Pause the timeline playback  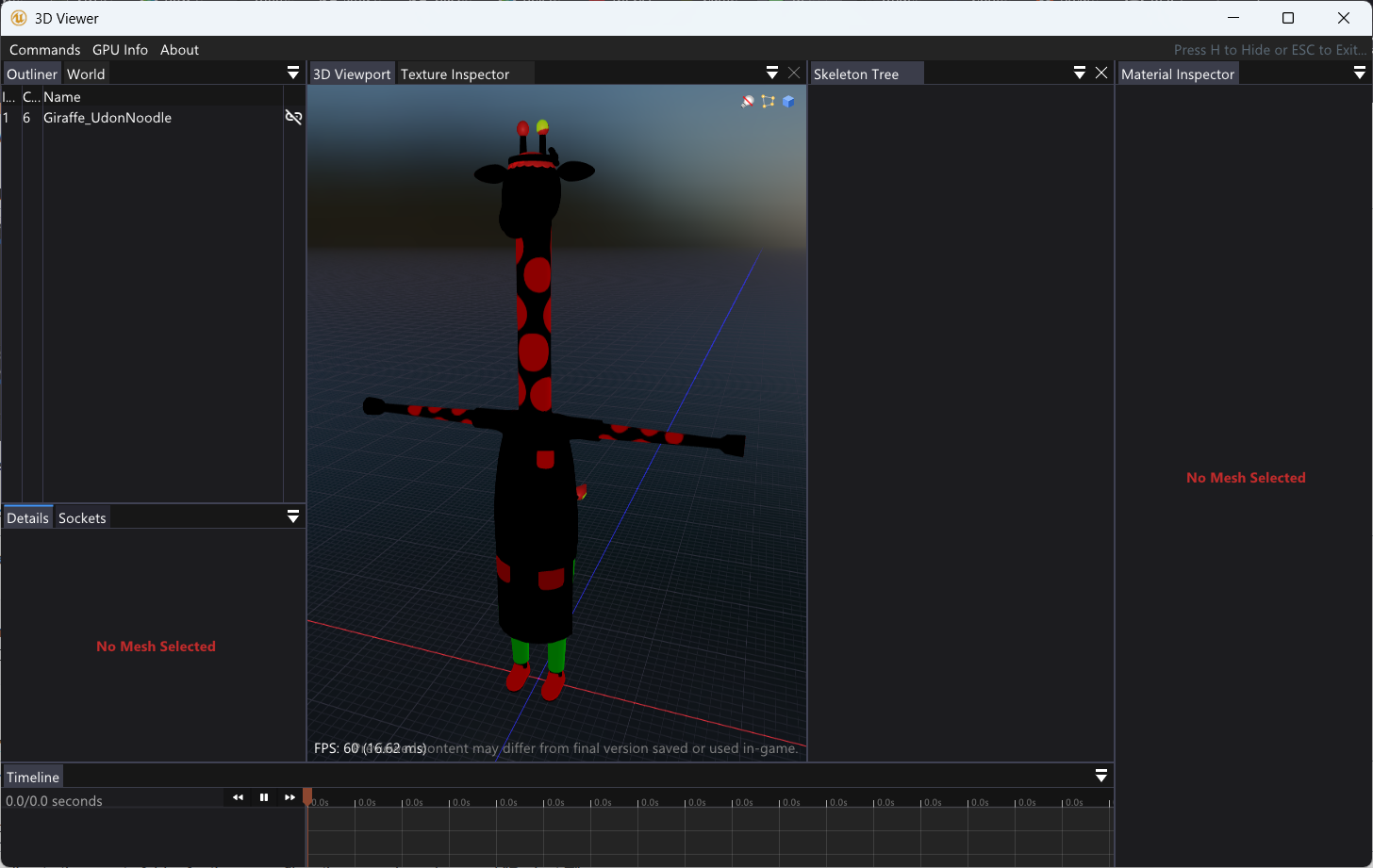click(264, 797)
